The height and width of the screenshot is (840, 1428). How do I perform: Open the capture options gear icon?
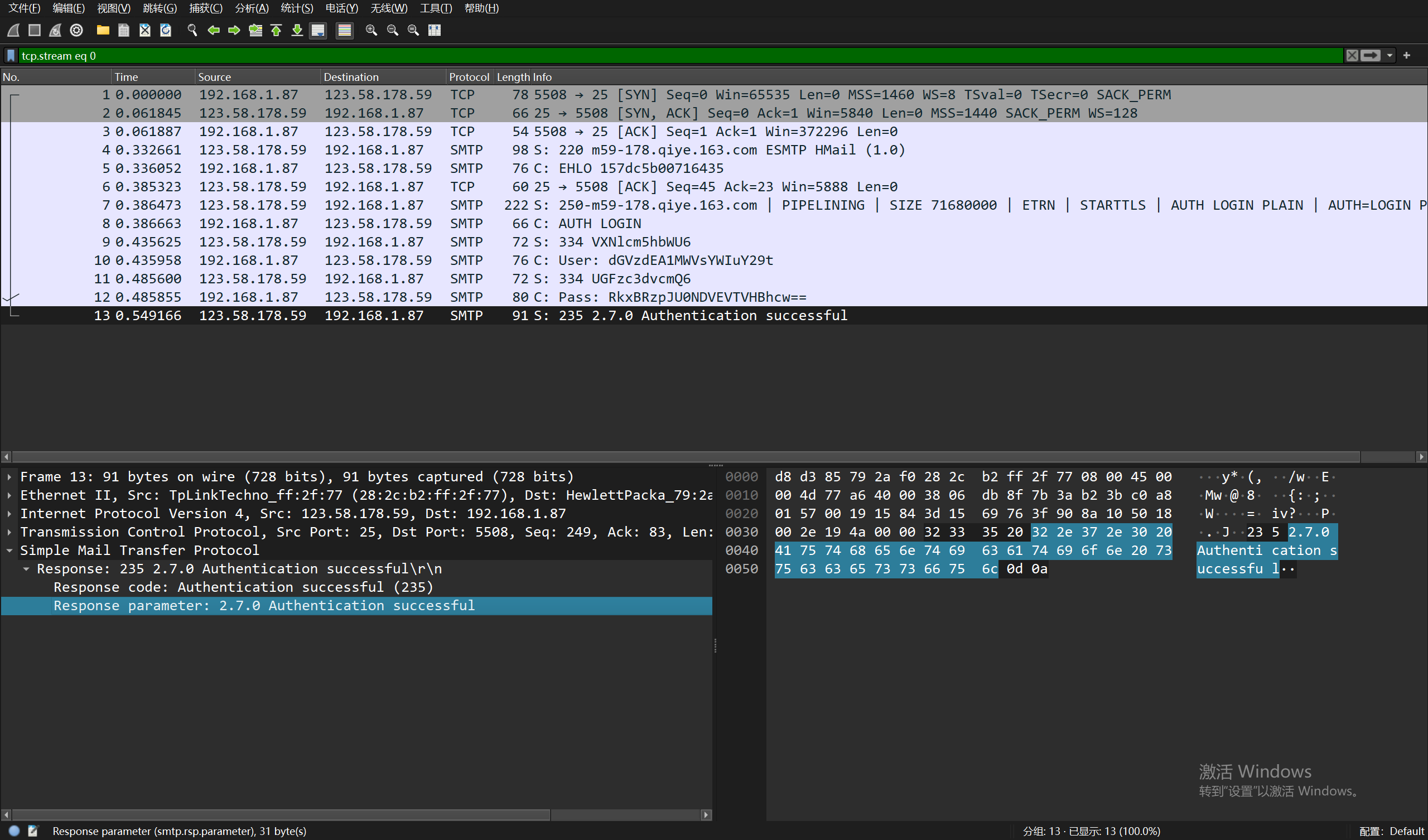tap(76, 30)
